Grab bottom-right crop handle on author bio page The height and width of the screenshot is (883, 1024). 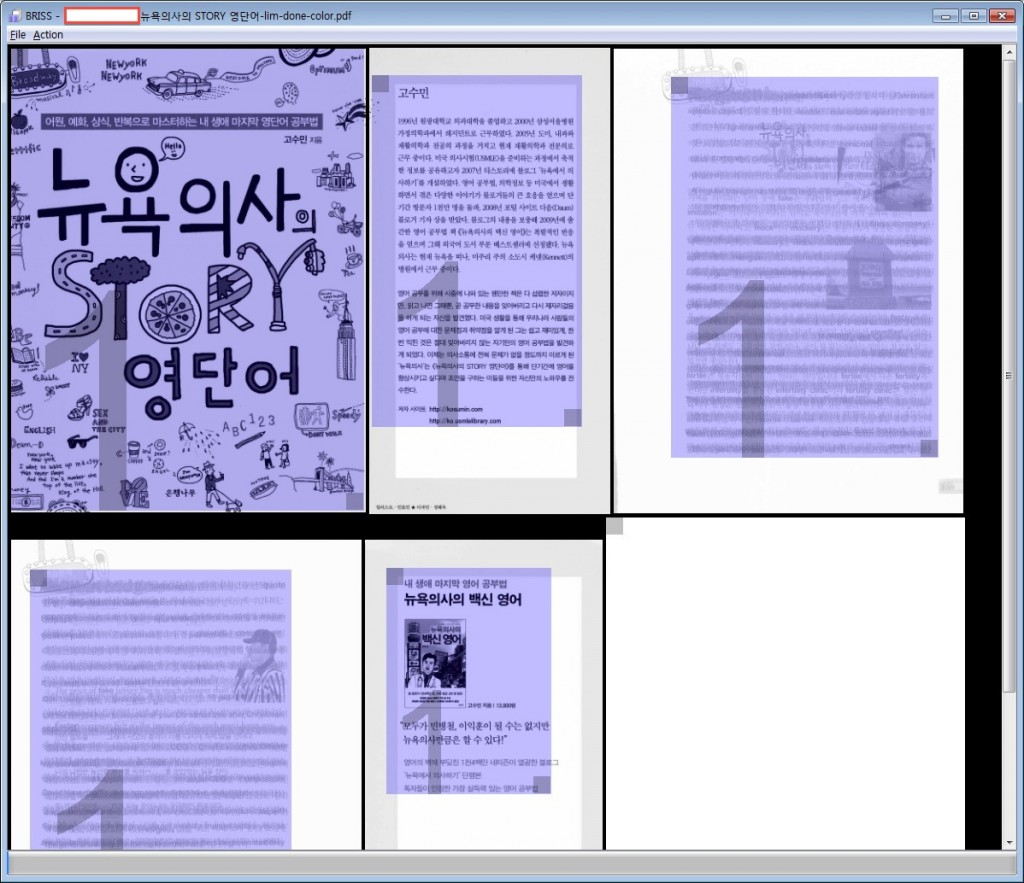pyautogui.click(x=573, y=418)
